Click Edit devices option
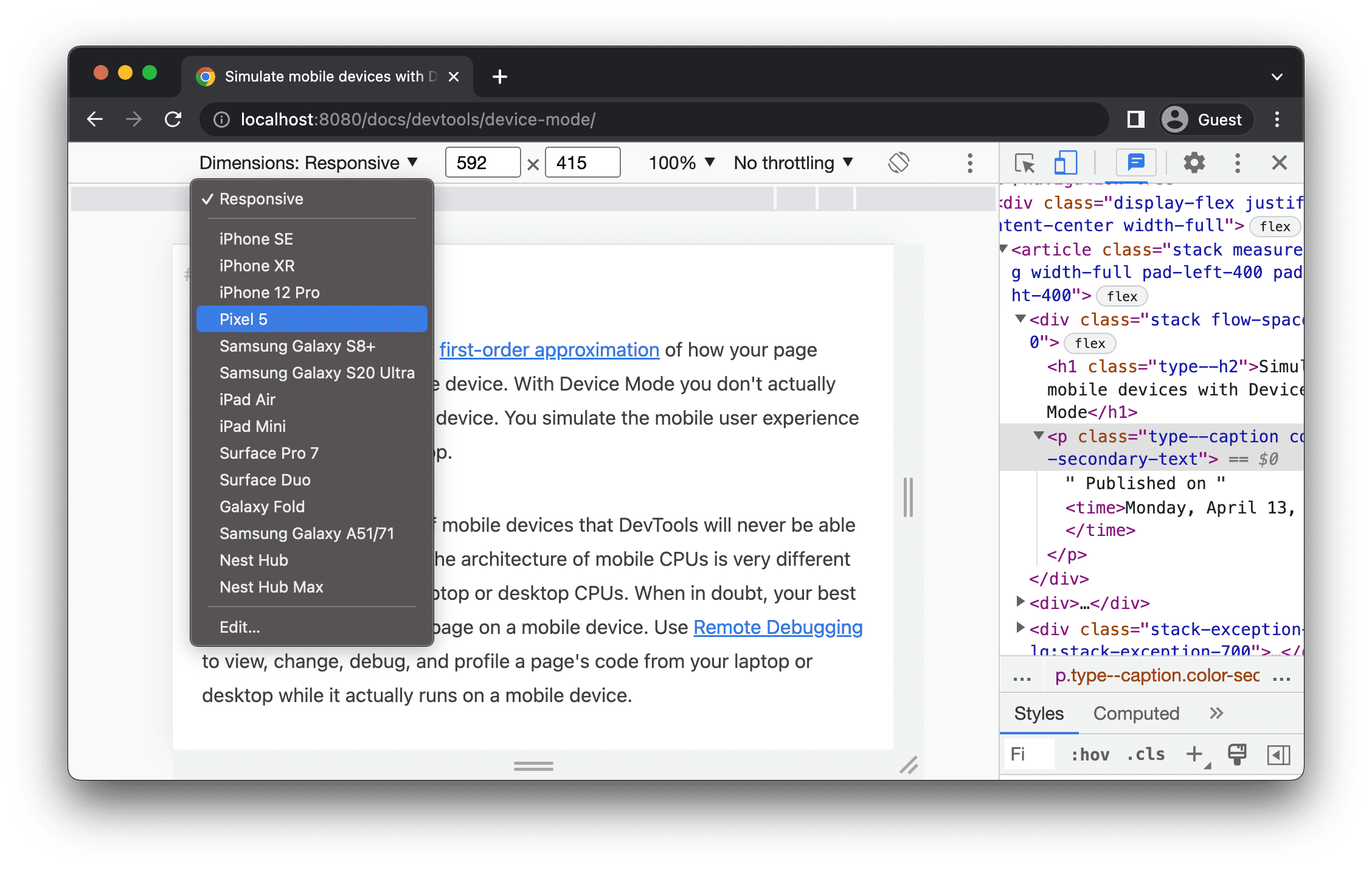1372x870 pixels. (x=239, y=627)
